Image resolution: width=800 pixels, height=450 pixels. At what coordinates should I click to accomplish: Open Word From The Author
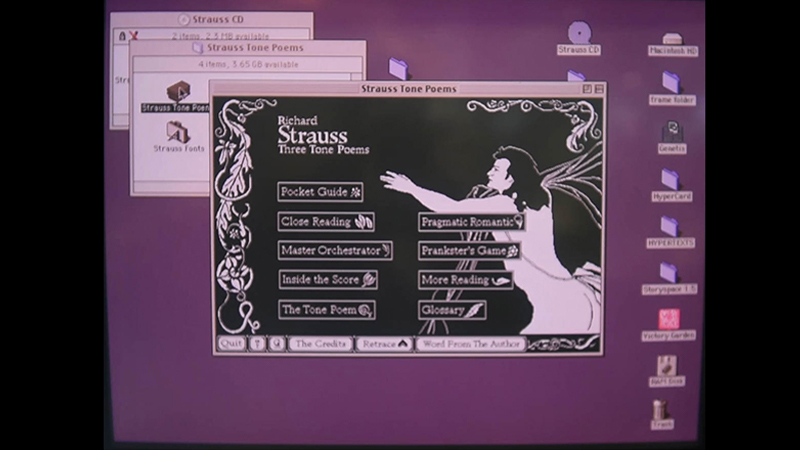click(x=471, y=344)
